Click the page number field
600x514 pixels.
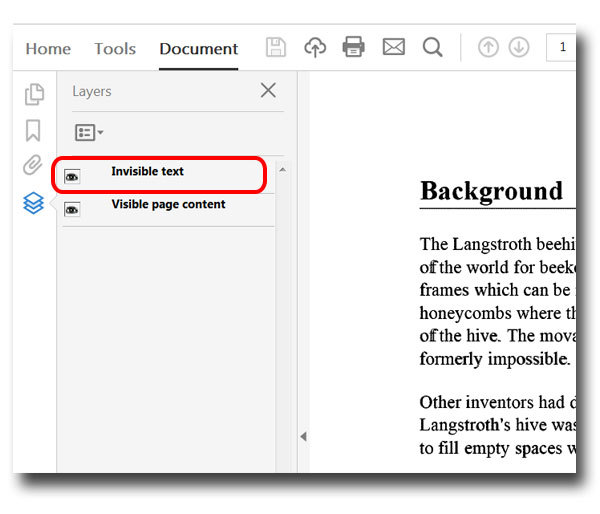click(561, 47)
